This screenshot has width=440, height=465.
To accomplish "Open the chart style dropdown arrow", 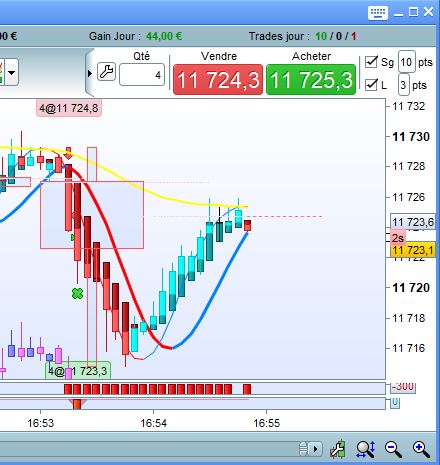I will (x=11, y=72).
